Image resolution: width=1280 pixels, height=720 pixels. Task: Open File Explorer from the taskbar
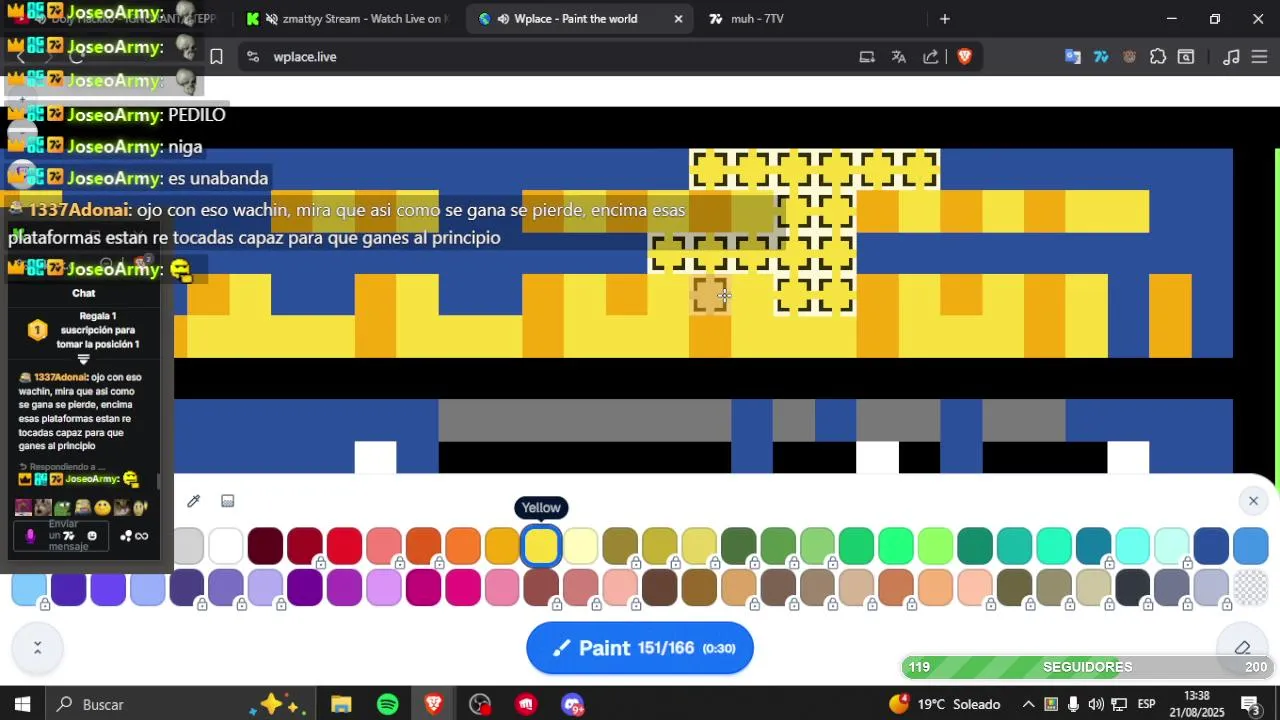pyautogui.click(x=341, y=704)
